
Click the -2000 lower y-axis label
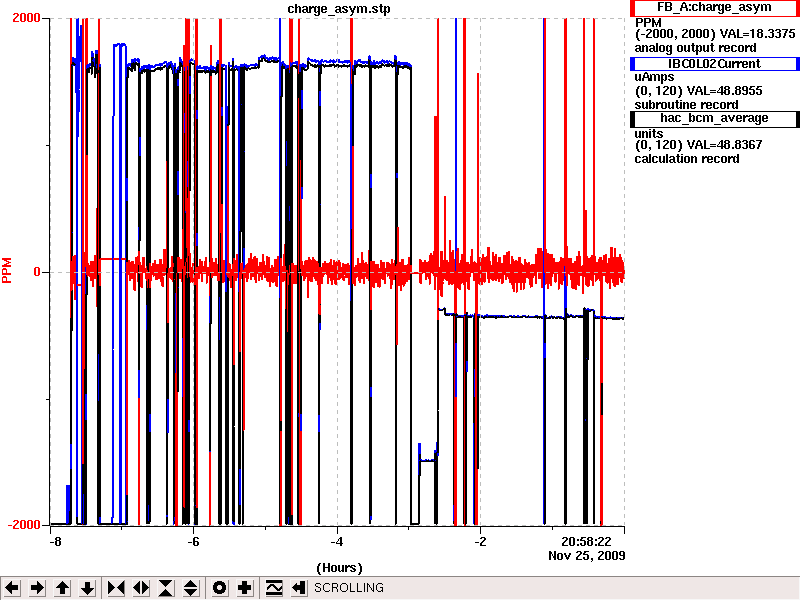point(23,524)
